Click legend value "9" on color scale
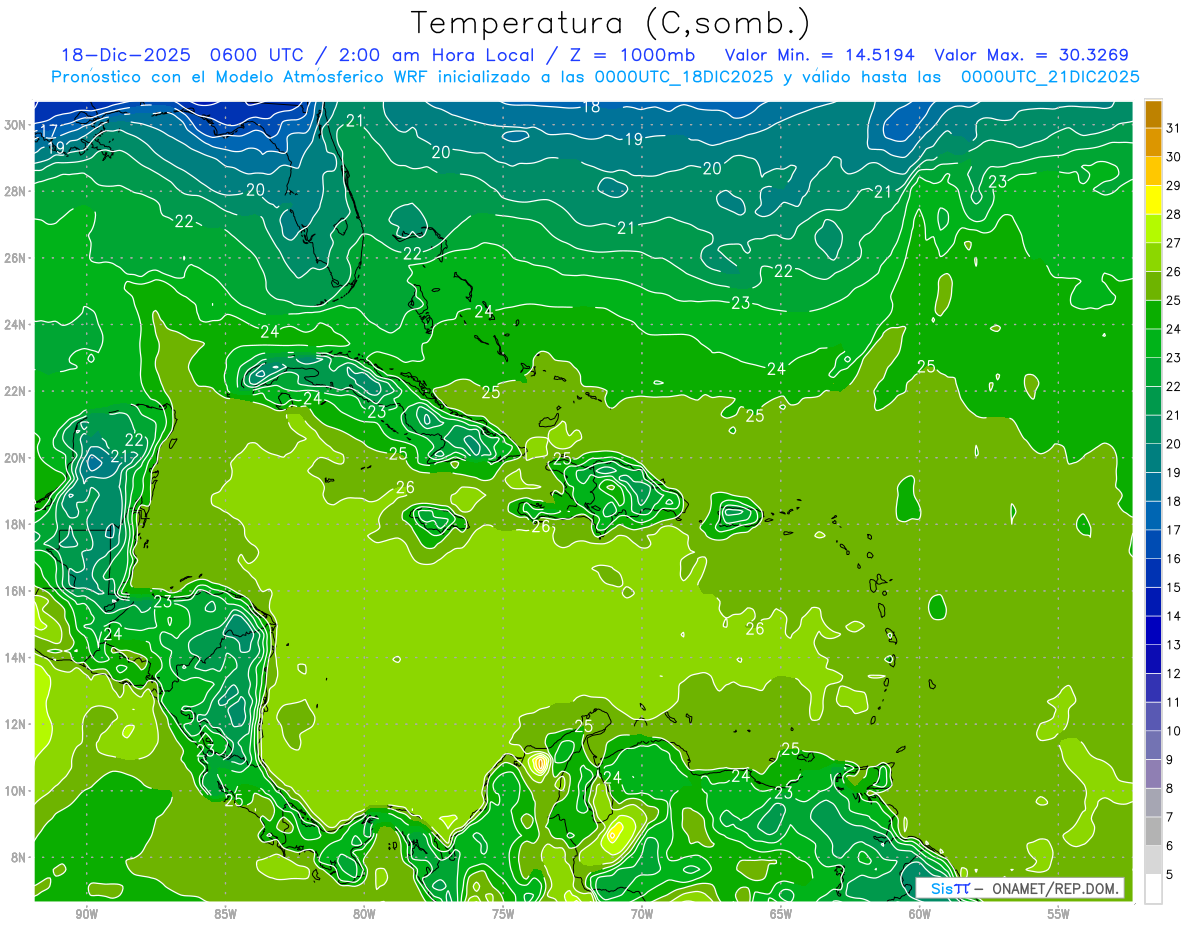The image size is (1200, 927). pyautogui.click(x=1170, y=760)
